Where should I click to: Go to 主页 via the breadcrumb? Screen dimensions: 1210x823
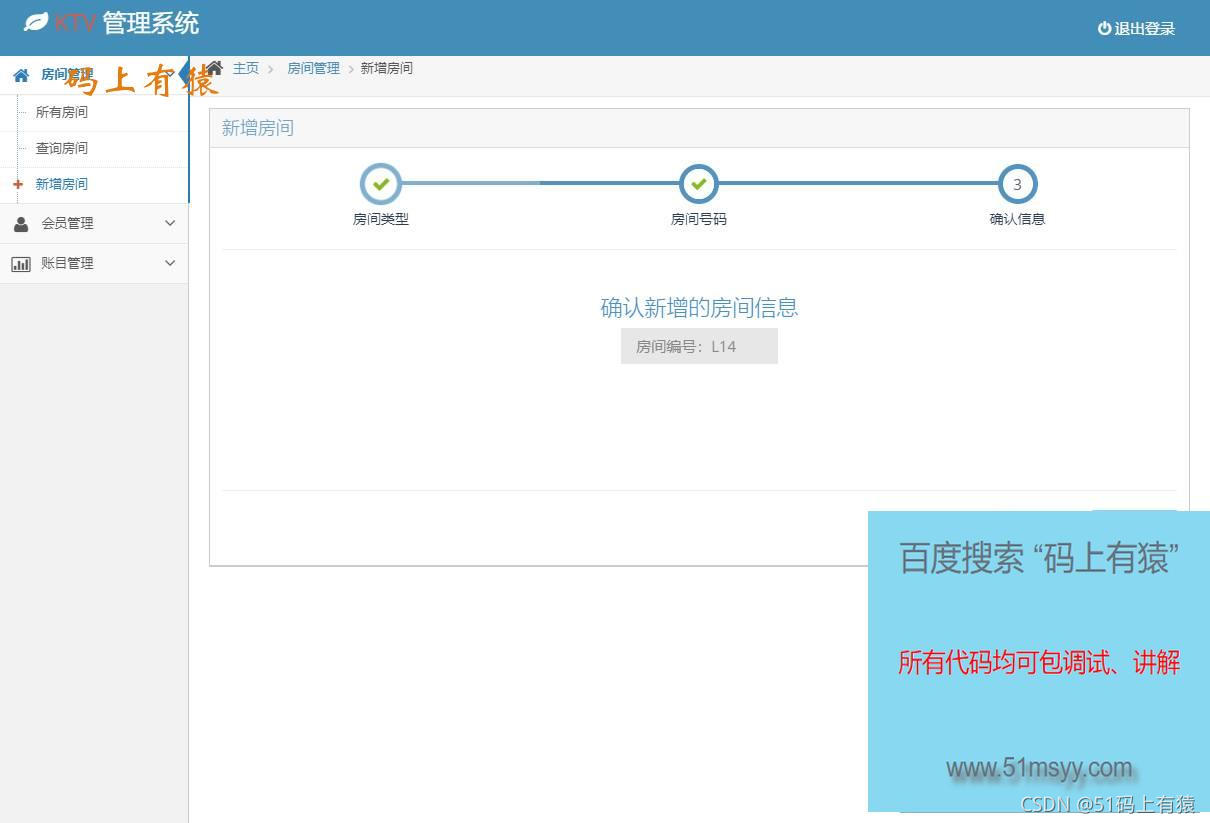click(246, 68)
